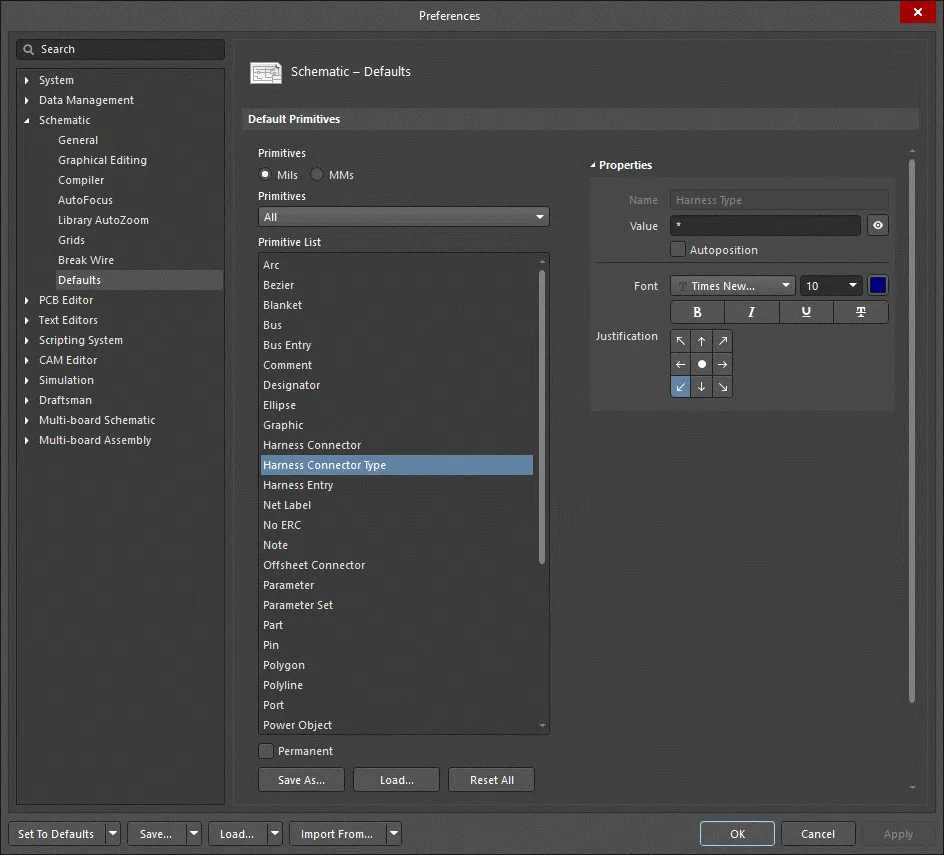Open the Times New font dropdown
Viewport: 944px width, 855px height.
(732, 286)
